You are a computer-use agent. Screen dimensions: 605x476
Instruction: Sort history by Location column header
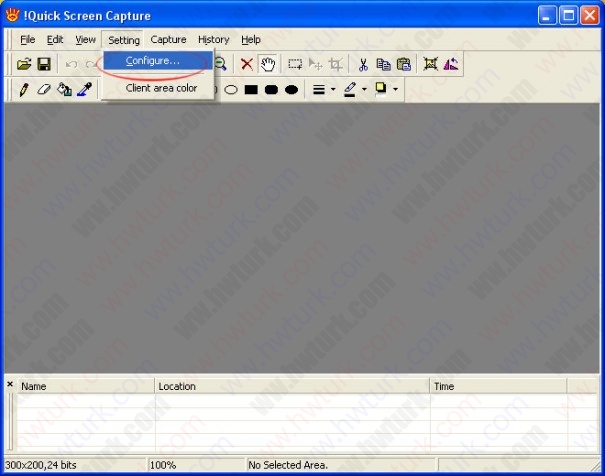pyautogui.click(x=292, y=387)
